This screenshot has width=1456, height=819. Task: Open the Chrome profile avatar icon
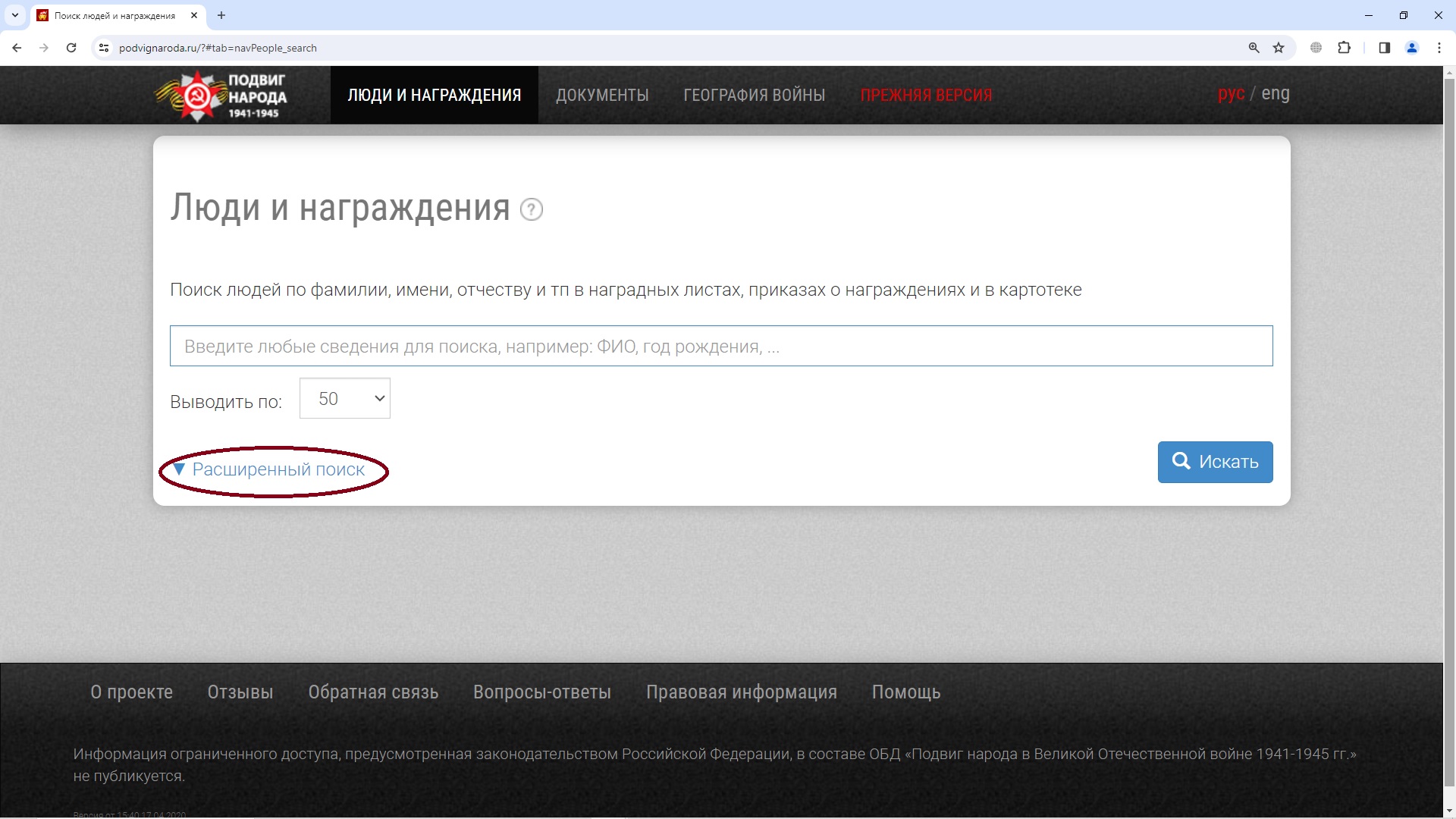click(1411, 48)
